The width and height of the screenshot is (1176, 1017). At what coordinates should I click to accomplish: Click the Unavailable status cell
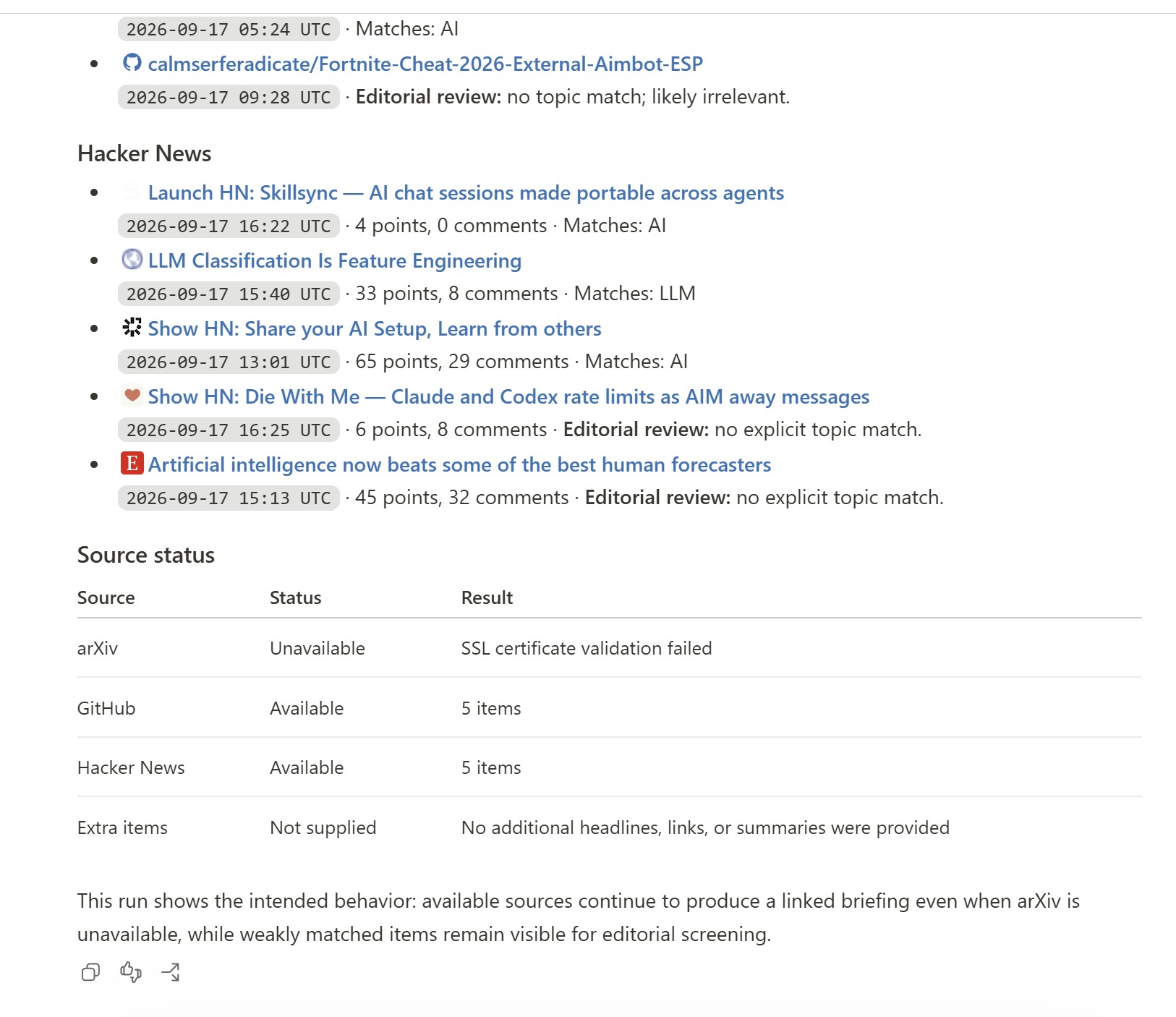click(318, 649)
